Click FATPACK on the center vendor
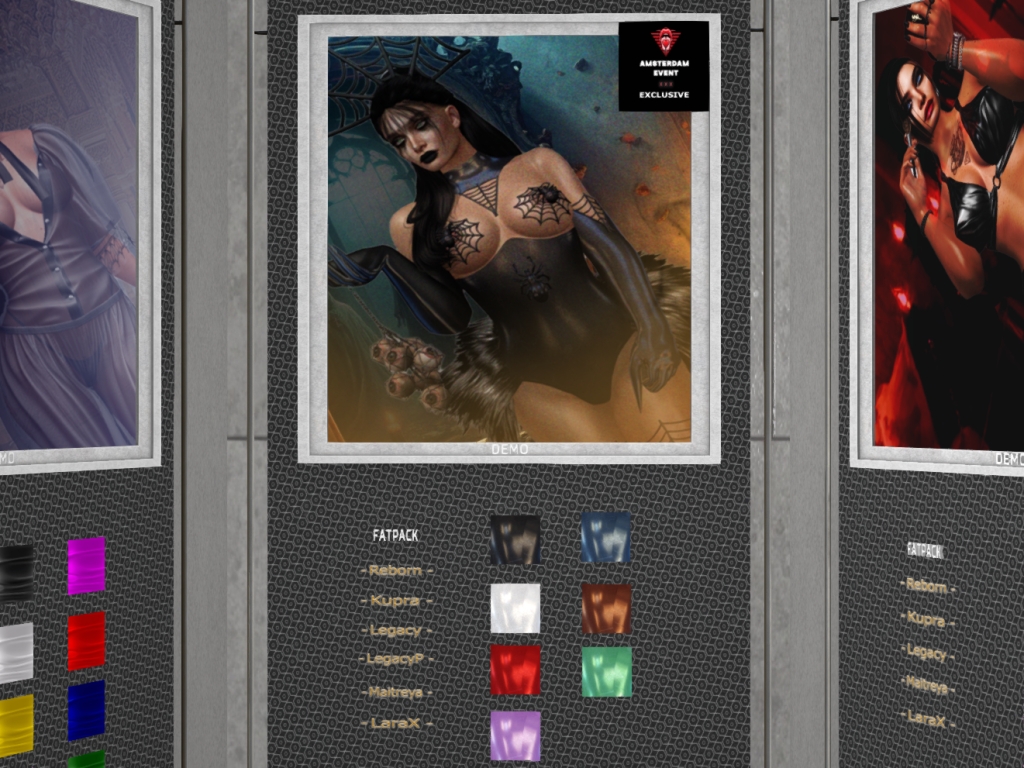Image resolution: width=1024 pixels, height=768 pixels. 395,536
